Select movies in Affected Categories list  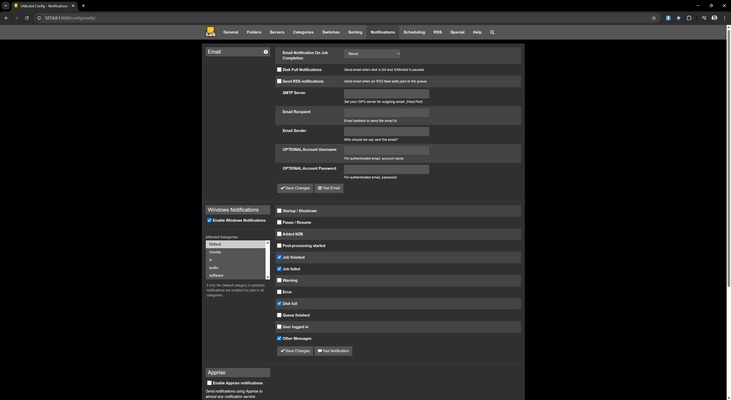(235, 252)
